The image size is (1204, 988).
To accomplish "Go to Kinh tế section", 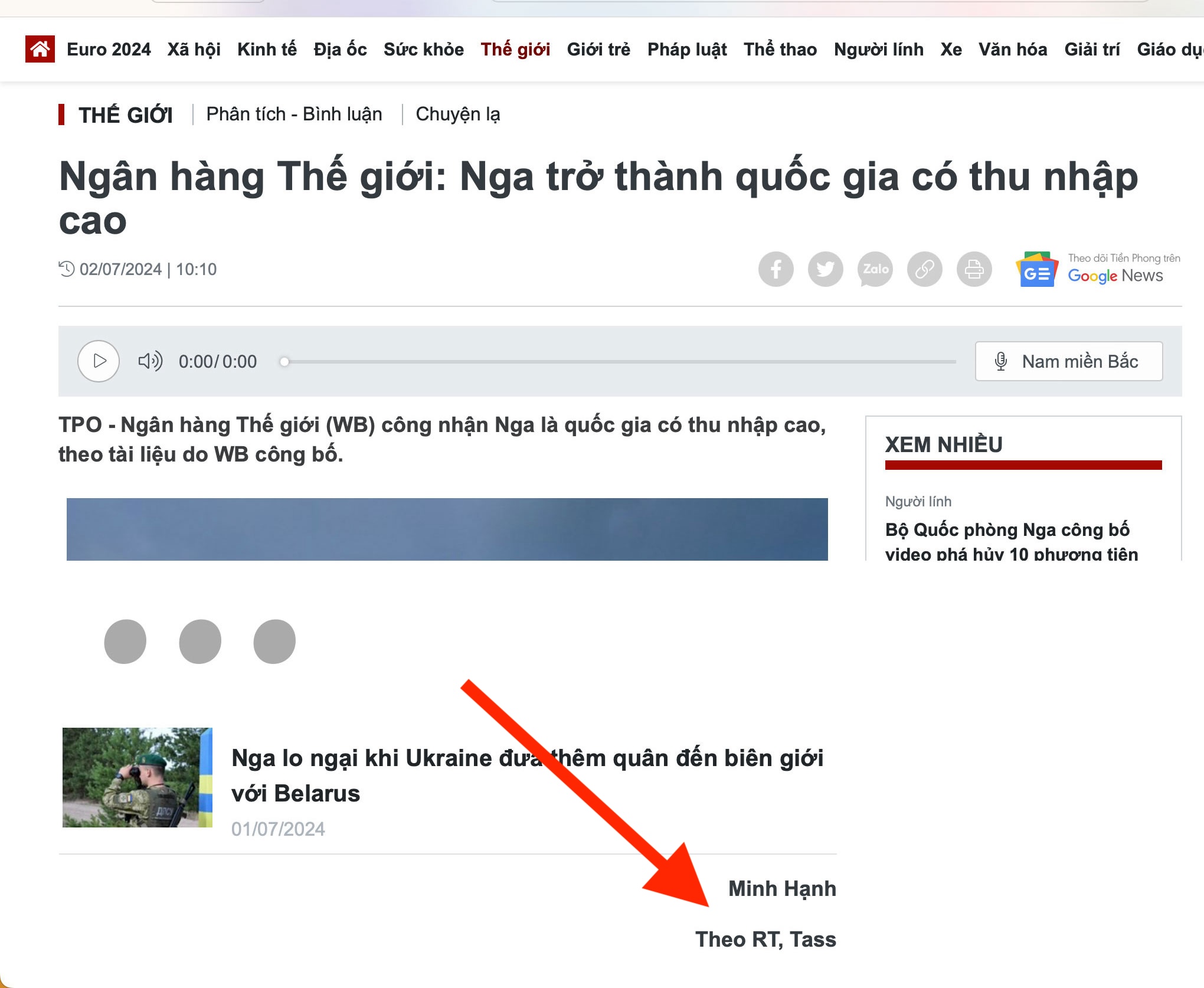I will pos(267,50).
